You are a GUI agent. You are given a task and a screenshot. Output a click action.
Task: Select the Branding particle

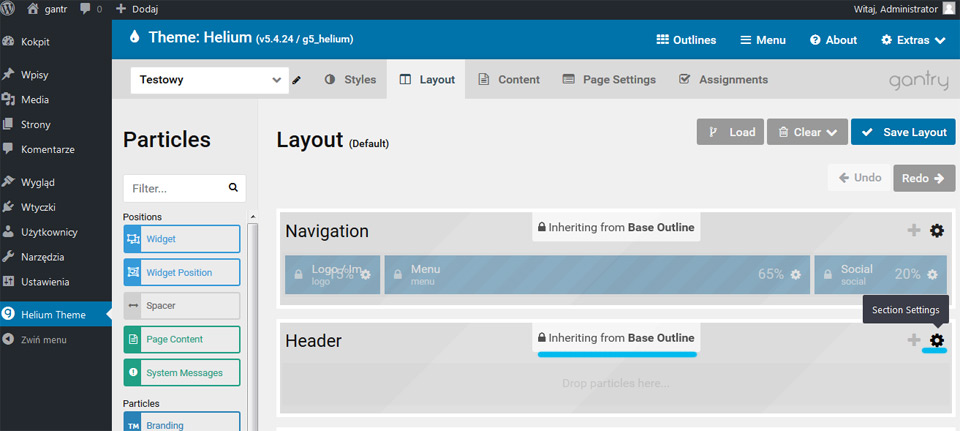(x=182, y=422)
